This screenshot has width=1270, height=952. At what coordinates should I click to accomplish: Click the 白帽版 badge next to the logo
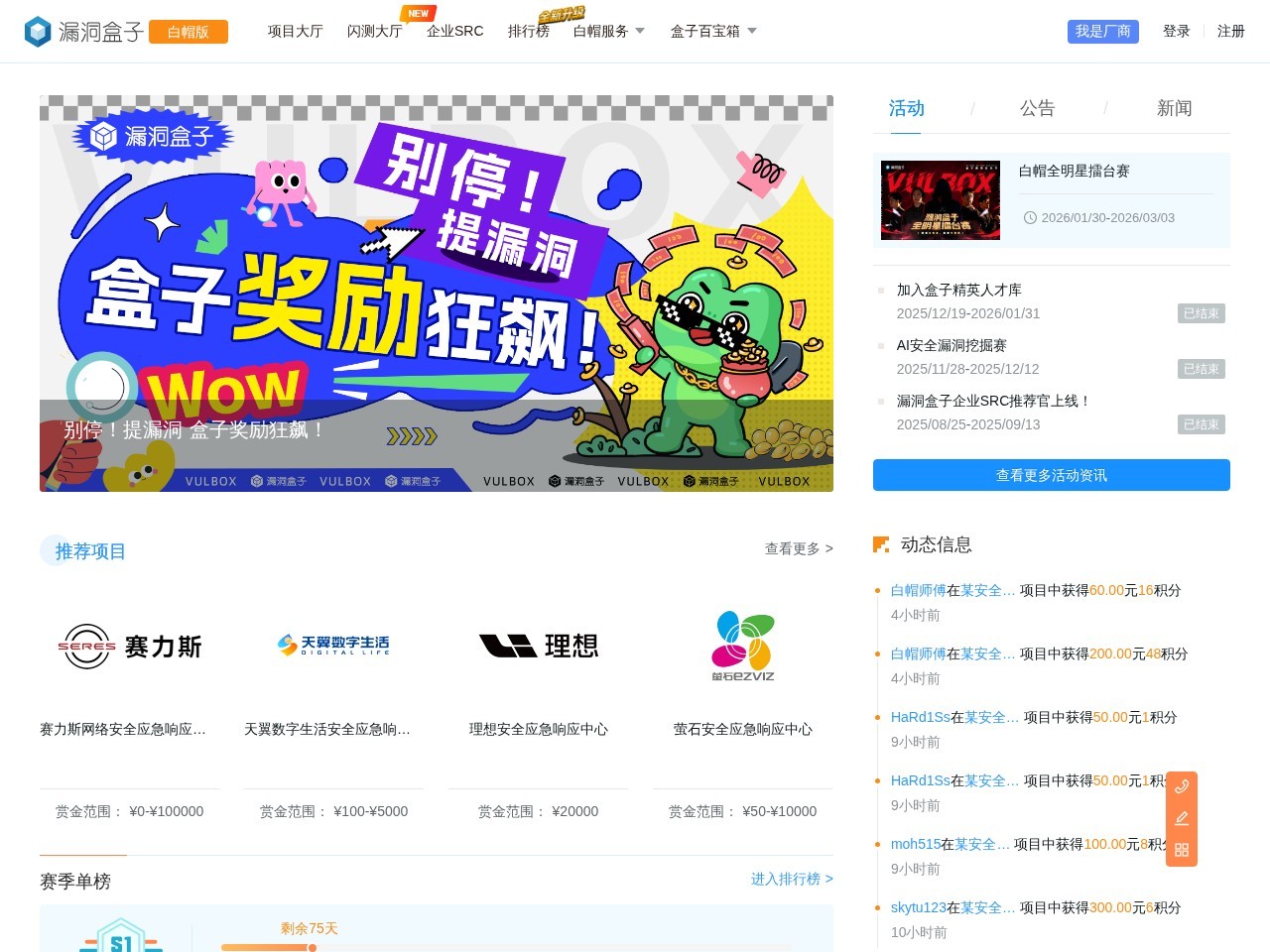click(188, 32)
